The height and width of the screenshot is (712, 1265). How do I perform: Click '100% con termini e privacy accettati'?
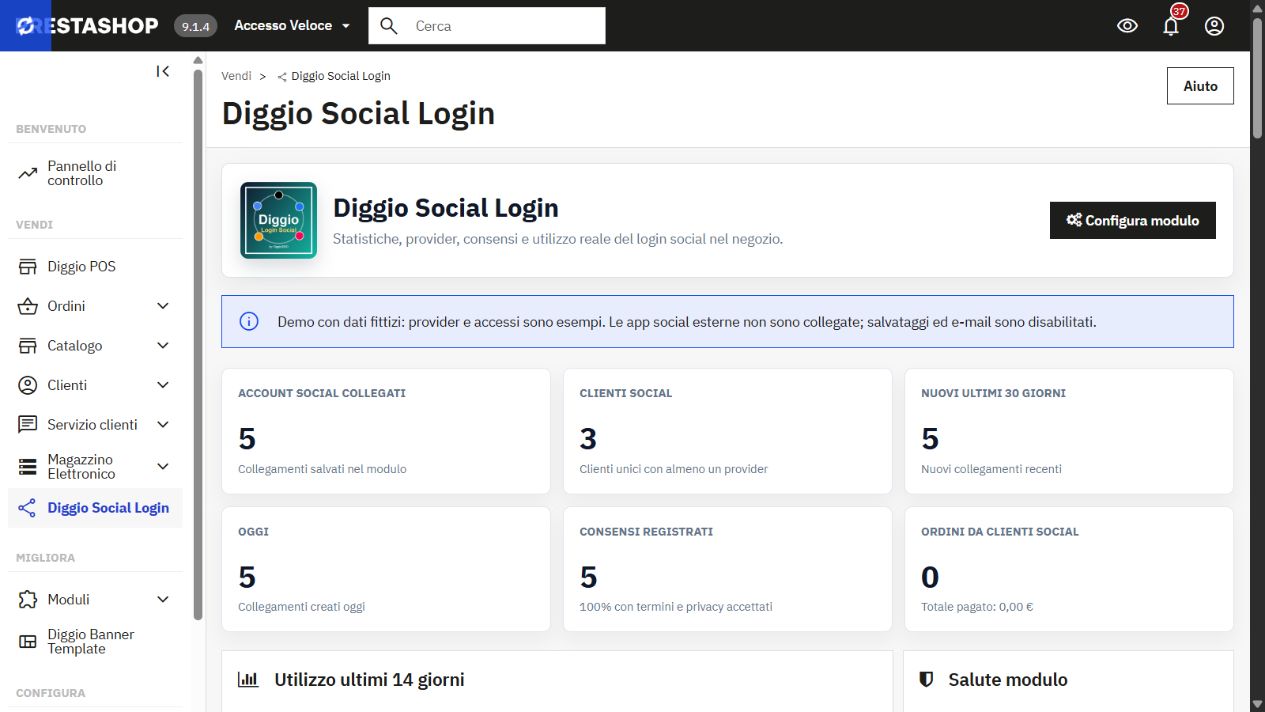click(676, 607)
